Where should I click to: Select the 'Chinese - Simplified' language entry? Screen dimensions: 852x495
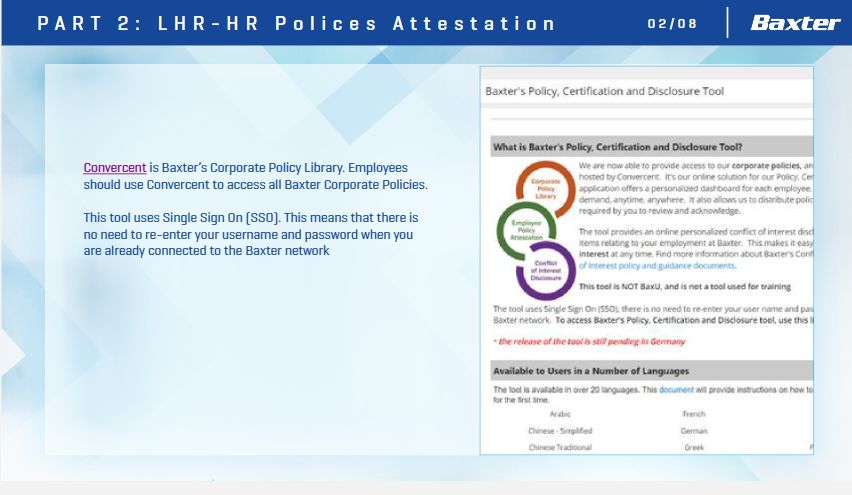[560, 431]
